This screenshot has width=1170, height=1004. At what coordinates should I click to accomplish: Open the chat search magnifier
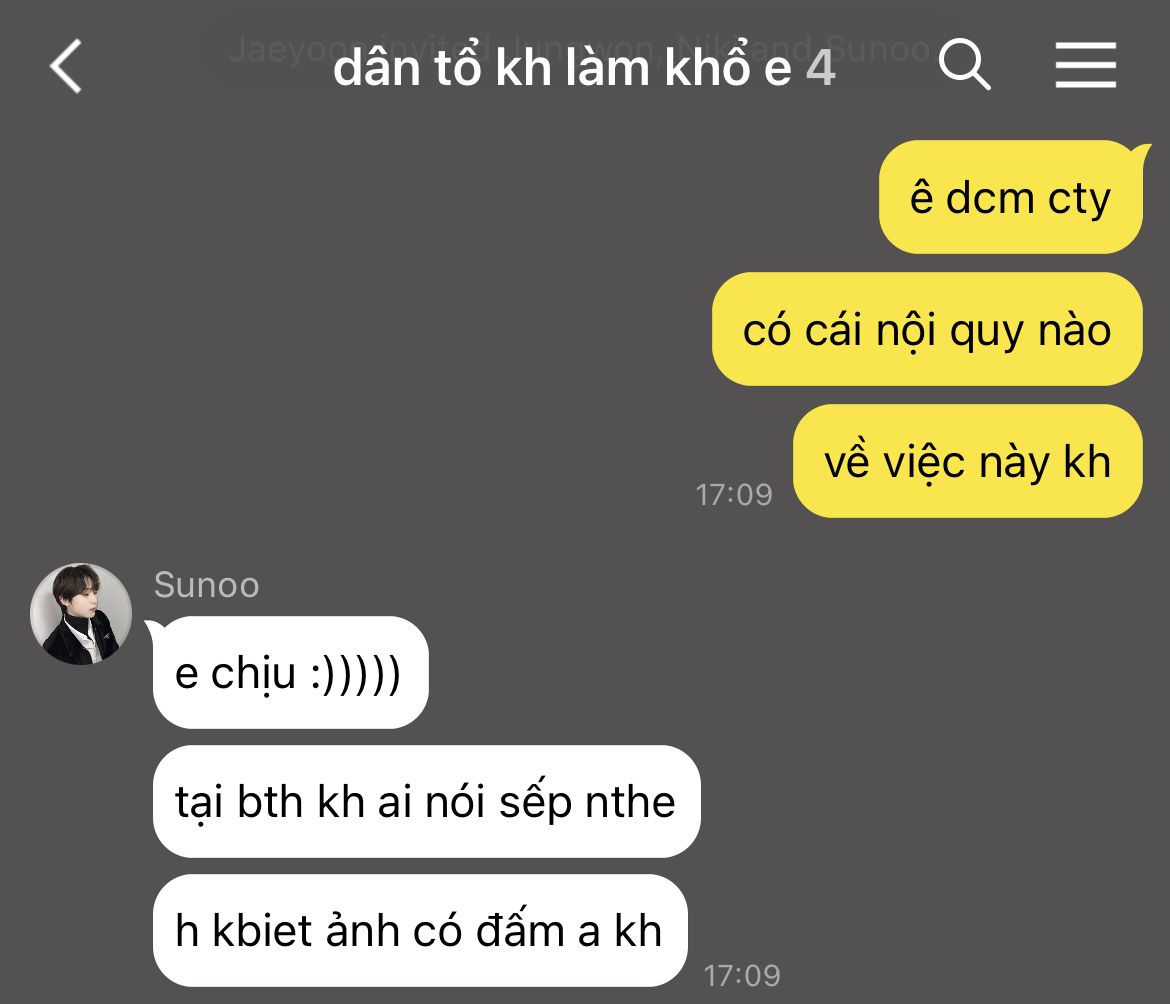tap(964, 64)
